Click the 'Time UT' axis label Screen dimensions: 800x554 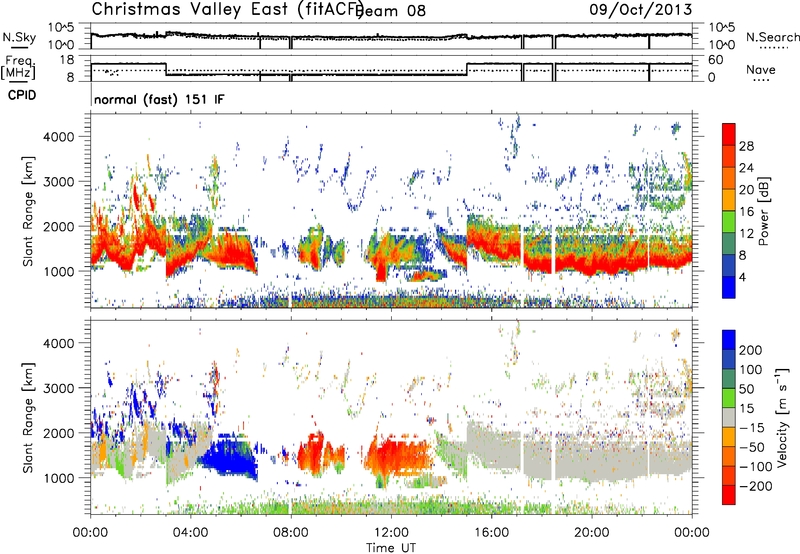391,547
